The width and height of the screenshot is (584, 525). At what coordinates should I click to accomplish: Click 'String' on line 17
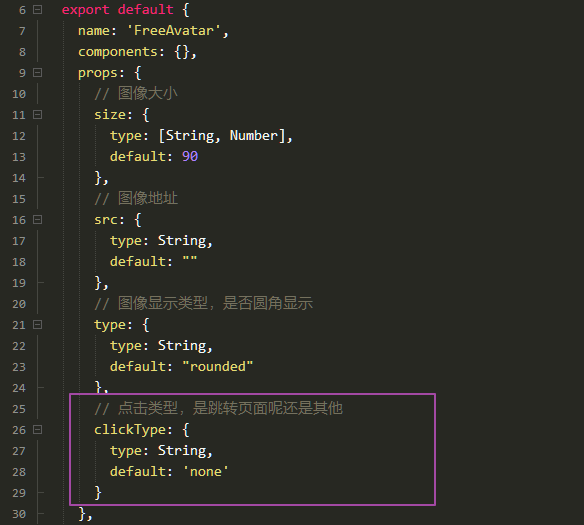pyautogui.click(x=182, y=241)
